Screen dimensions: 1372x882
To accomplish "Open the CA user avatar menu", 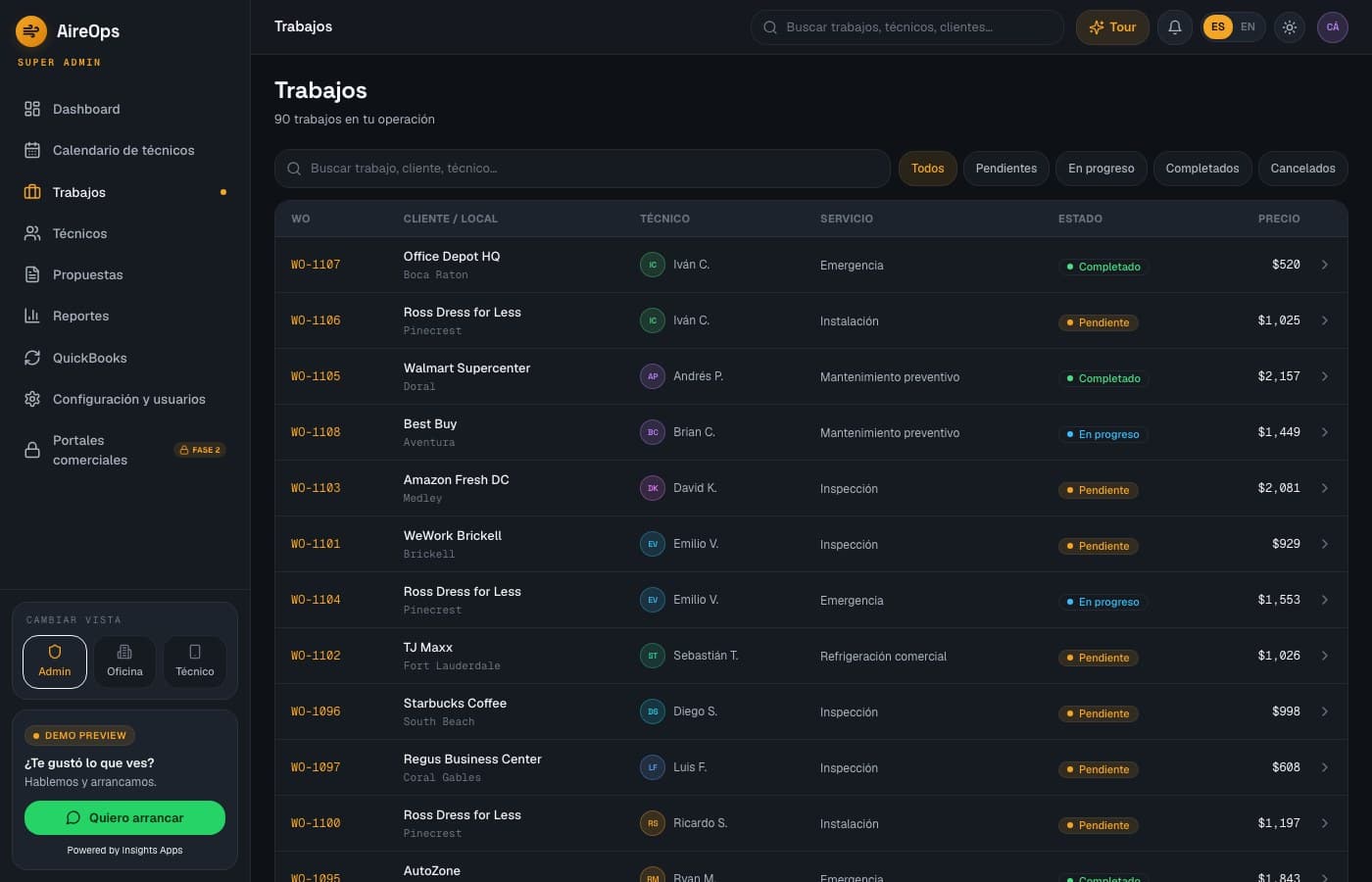I will (x=1333, y=27).
